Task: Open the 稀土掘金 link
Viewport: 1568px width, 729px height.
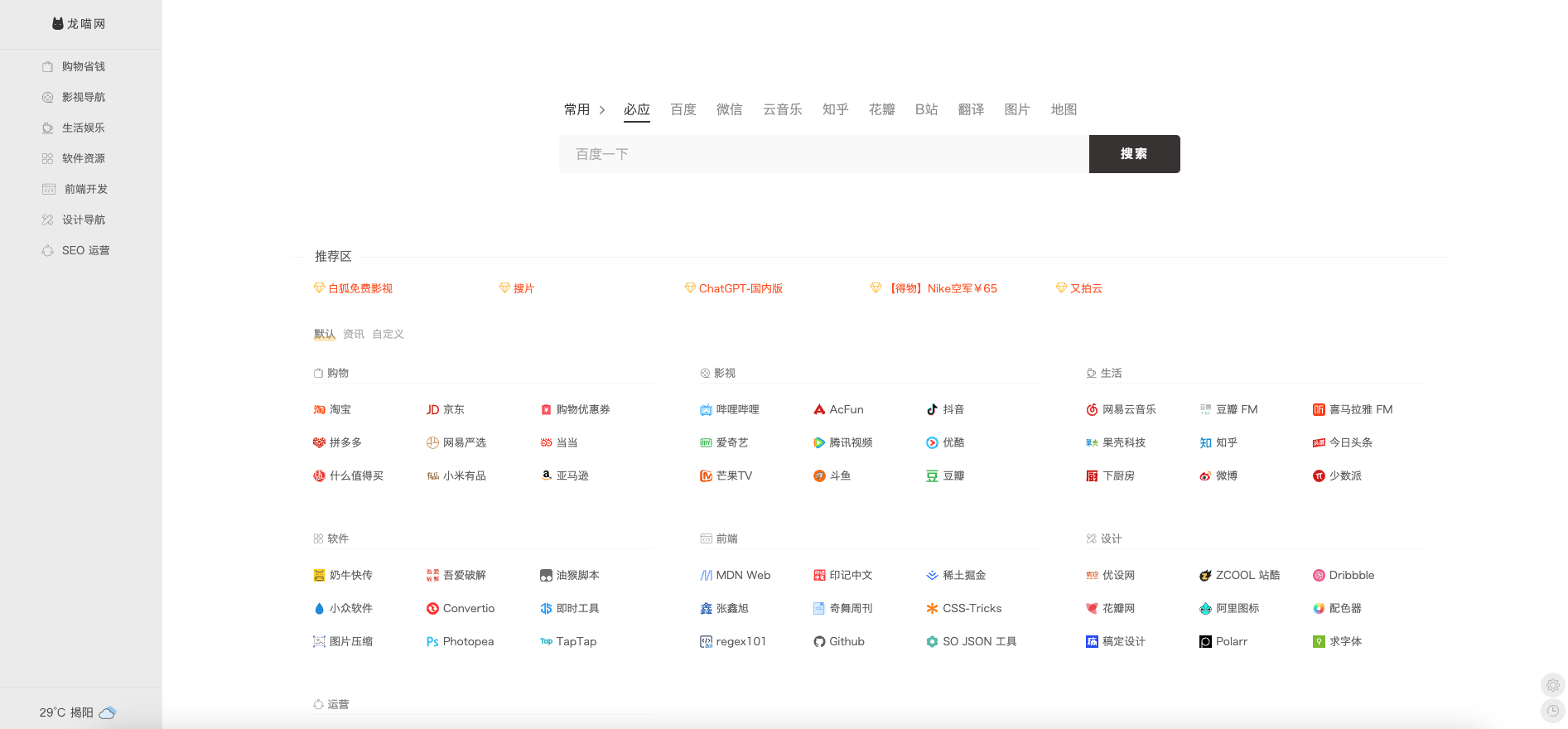Action: point(964,575)
